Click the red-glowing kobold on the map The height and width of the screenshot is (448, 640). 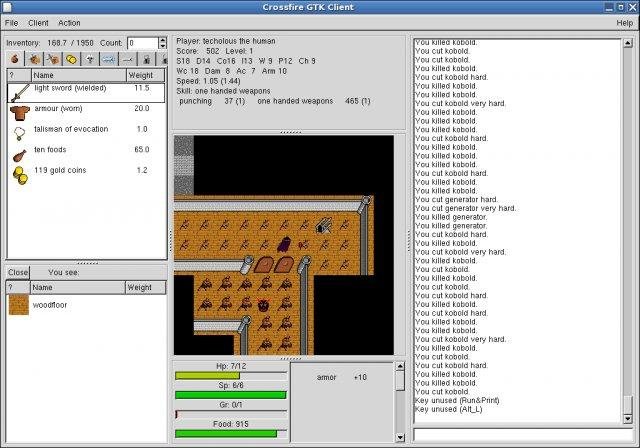pyautogui.click(x=264, y=304)
